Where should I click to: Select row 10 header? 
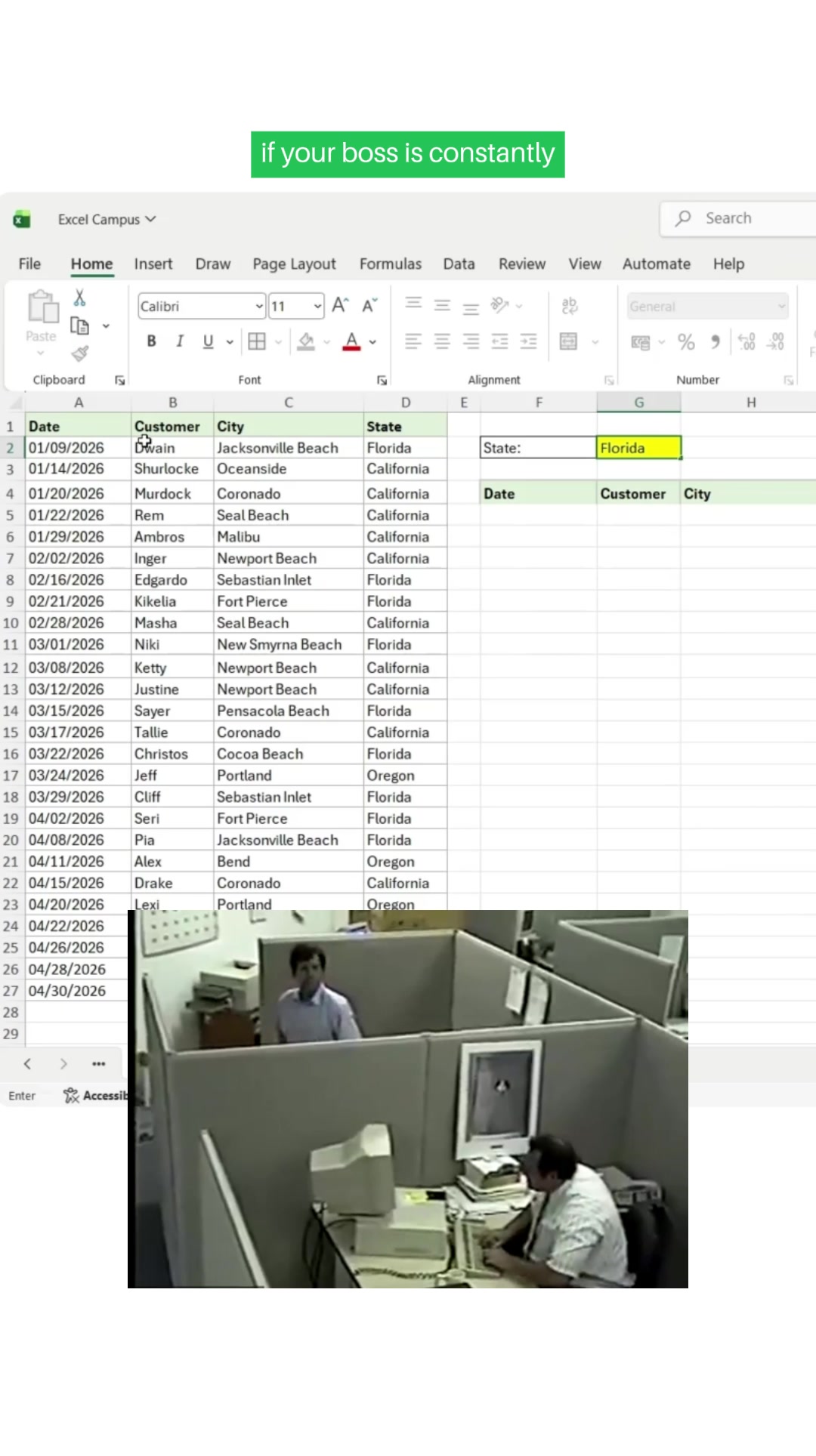point(11,623)
